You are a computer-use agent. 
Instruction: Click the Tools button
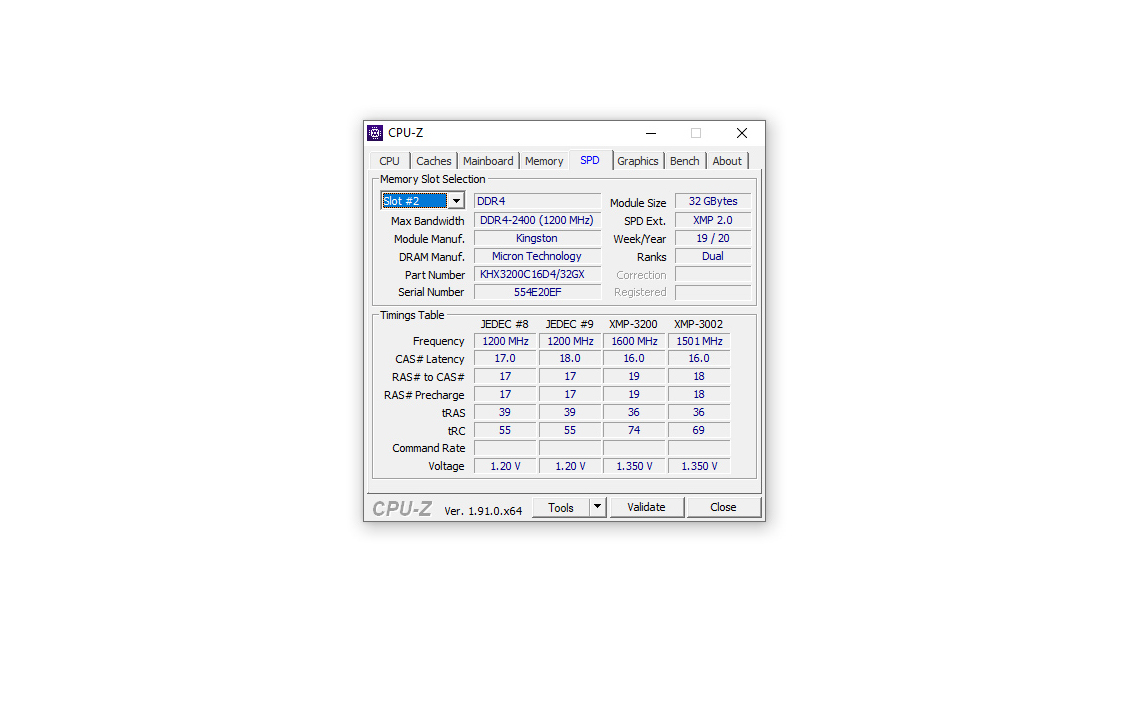pyautogui.click(x=561, y=507)
